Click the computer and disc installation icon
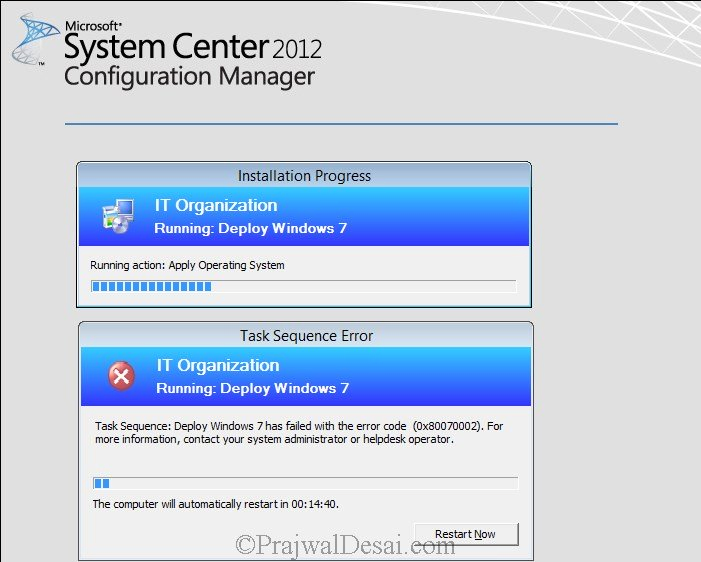 tap(118, 216)
